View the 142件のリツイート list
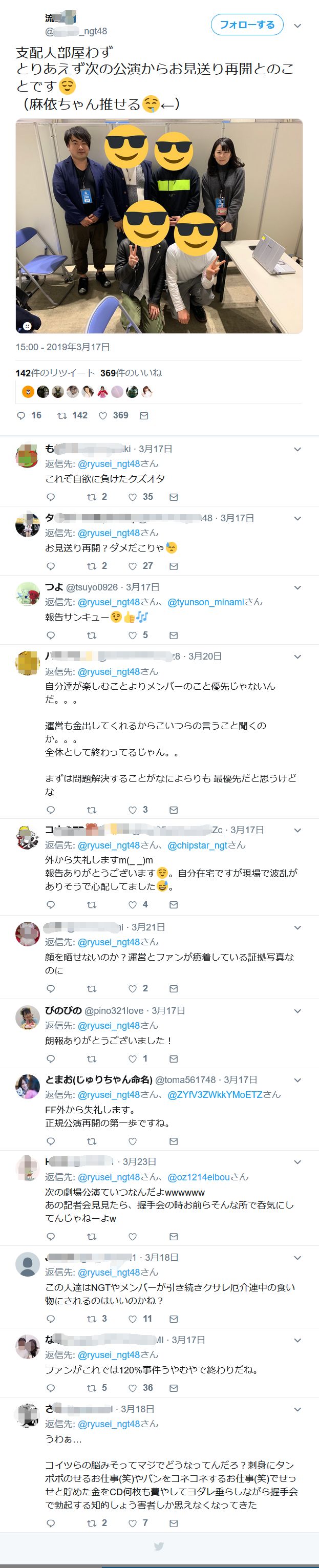Screen dimensions: 319x1568 pyautogui.click(x=55, y=372)
